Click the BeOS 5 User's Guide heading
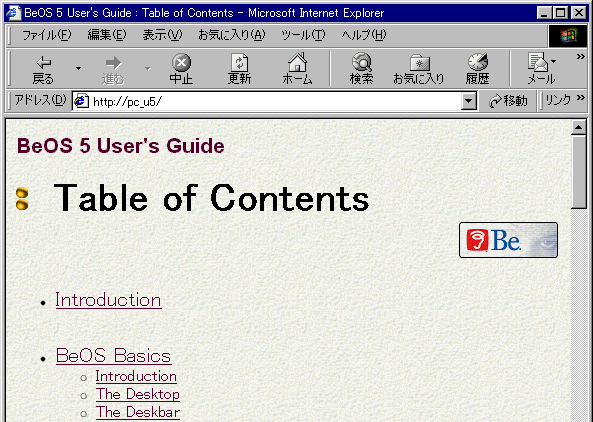 (121, 146)
